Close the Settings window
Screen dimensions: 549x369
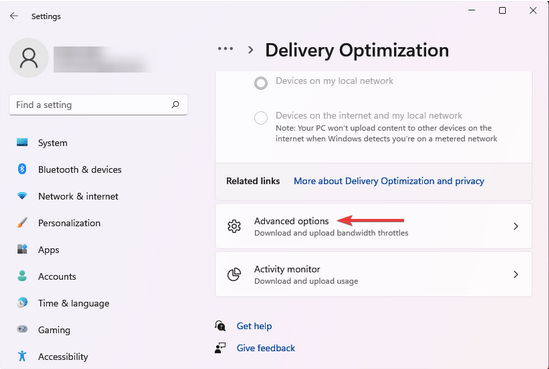pyautogui.click(x=533, y=11)
